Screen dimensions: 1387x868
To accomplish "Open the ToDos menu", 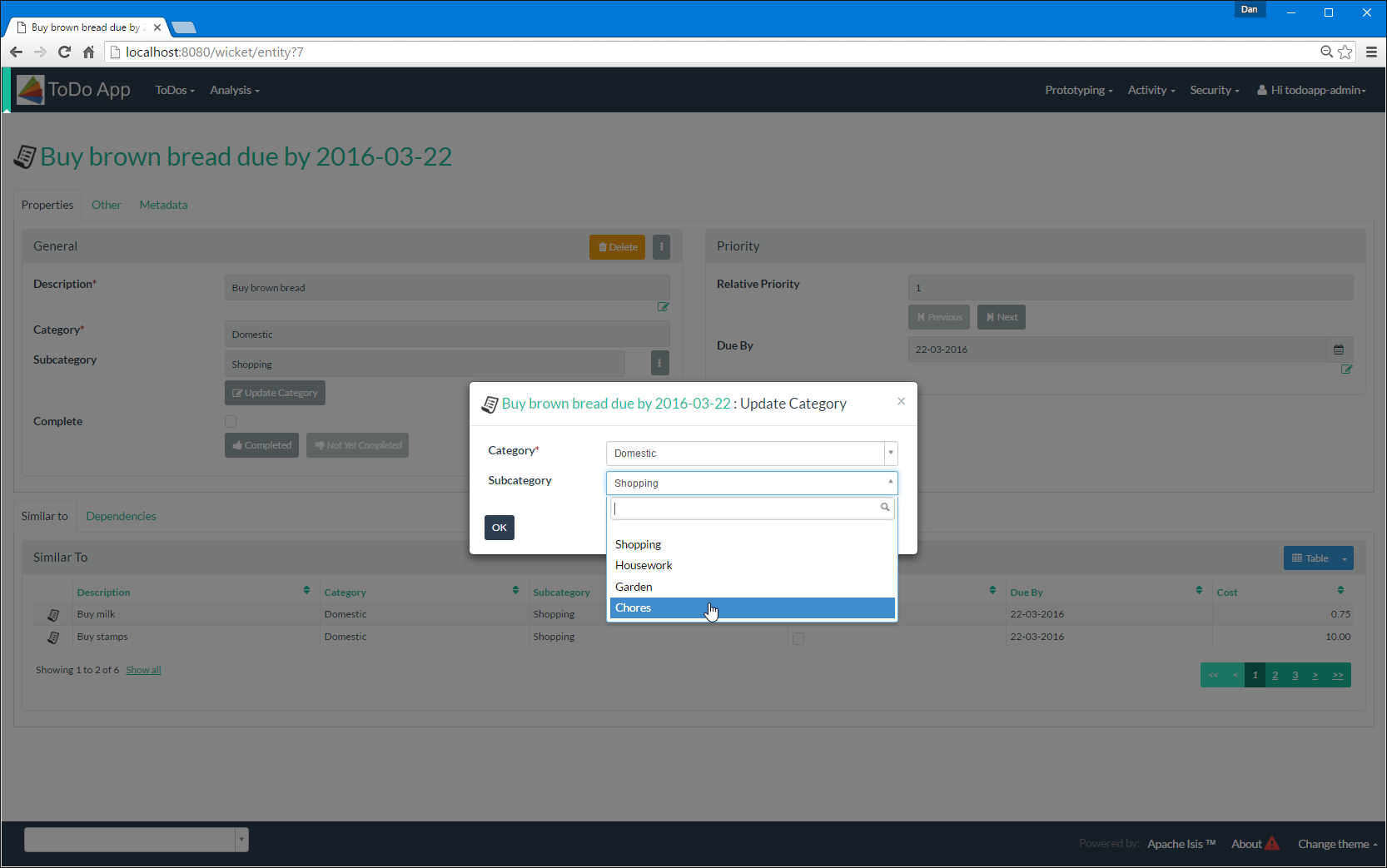I will pos(175,90).
